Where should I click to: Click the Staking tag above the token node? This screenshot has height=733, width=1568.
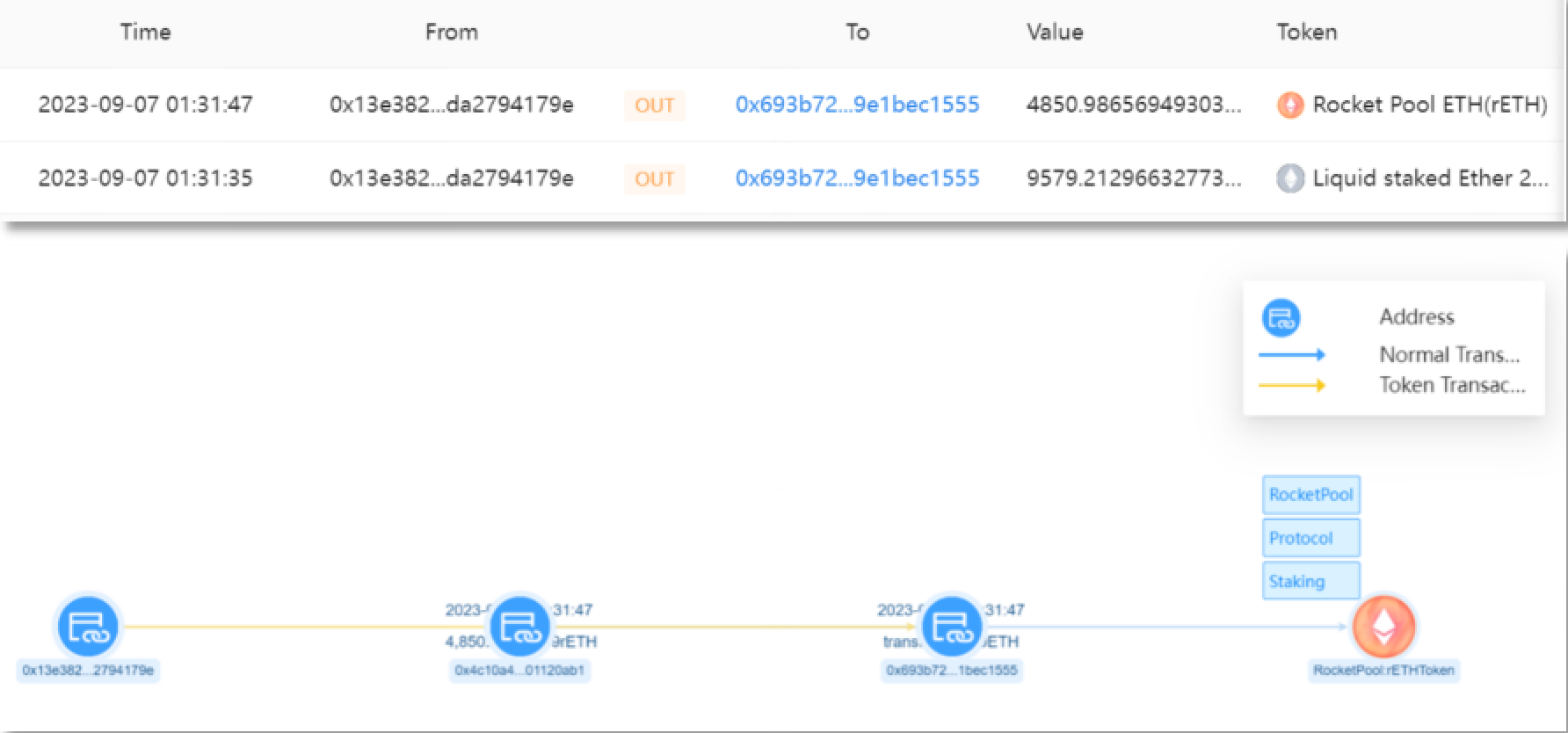pyautogui.click(x=1310, y=581)
